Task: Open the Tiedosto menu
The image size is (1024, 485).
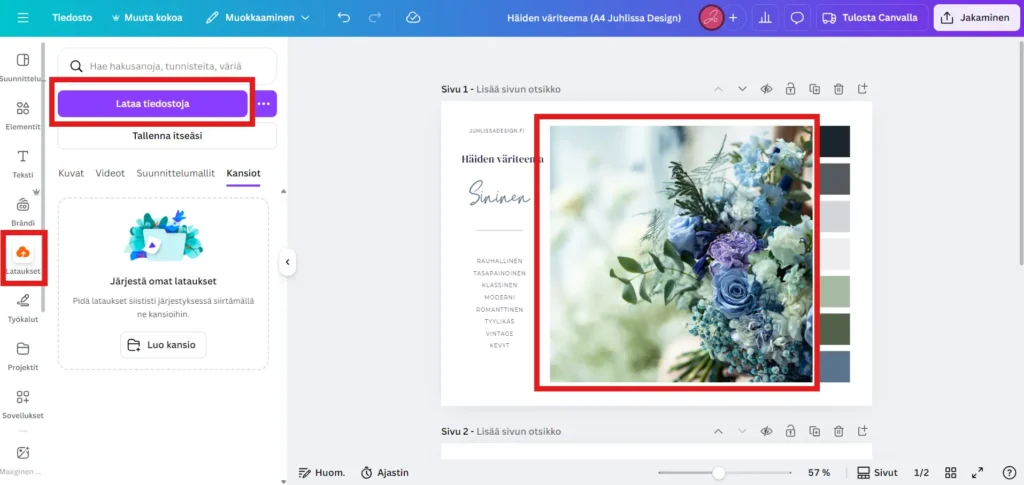Action: [x=72, y=18]
